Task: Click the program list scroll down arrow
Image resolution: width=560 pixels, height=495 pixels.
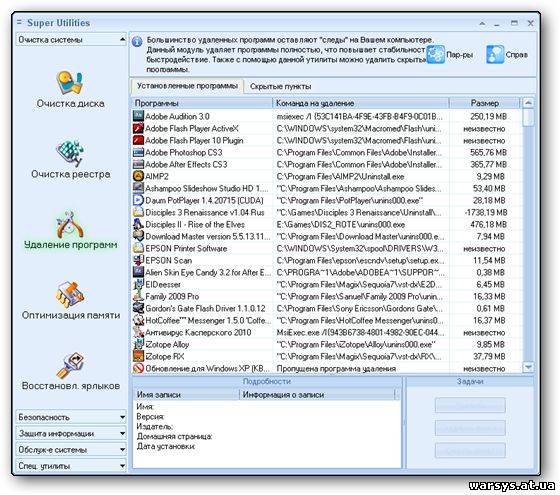Action: (x=528, y=367)
